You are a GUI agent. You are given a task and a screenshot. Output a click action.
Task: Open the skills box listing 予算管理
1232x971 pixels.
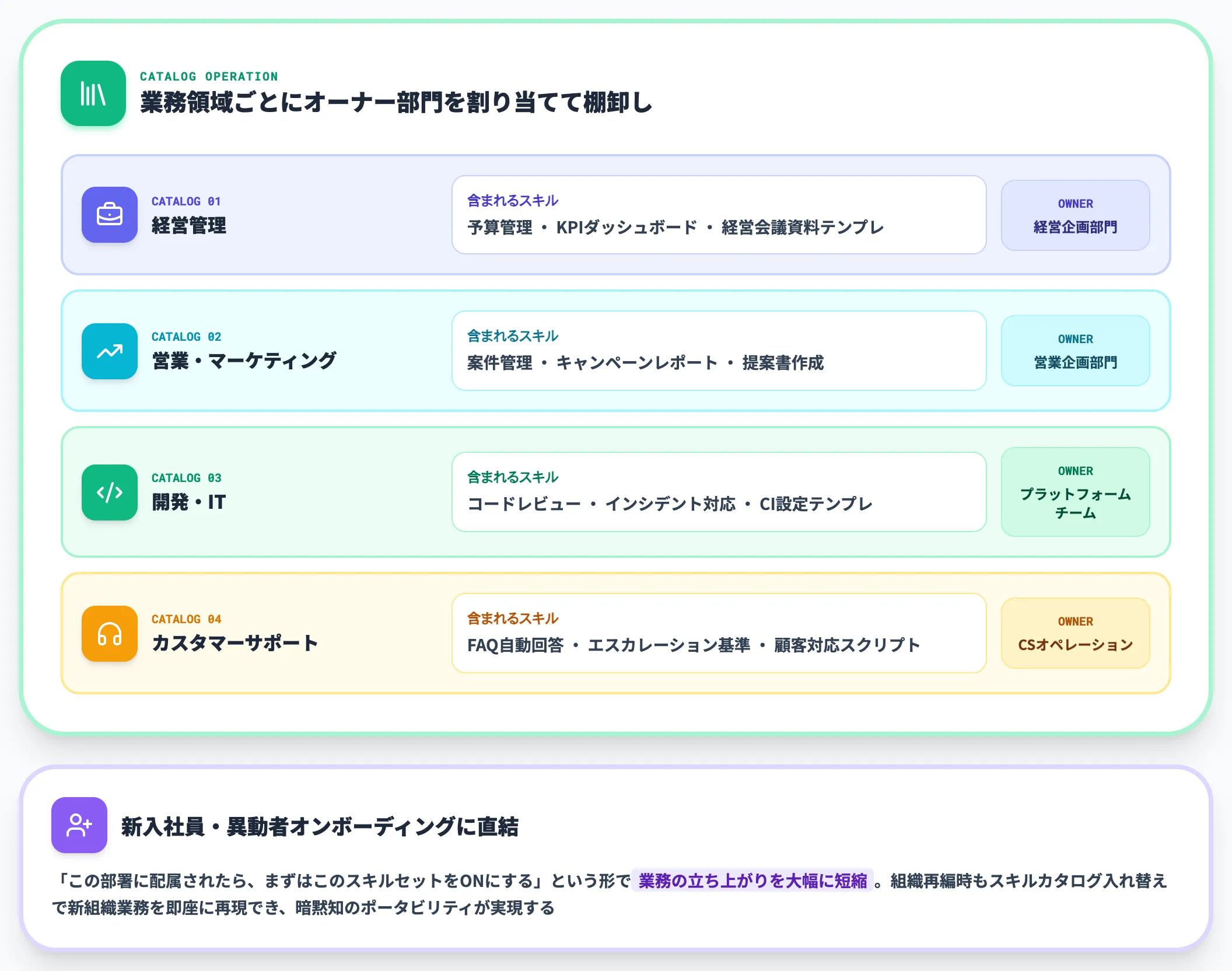[x=719, y=215]
